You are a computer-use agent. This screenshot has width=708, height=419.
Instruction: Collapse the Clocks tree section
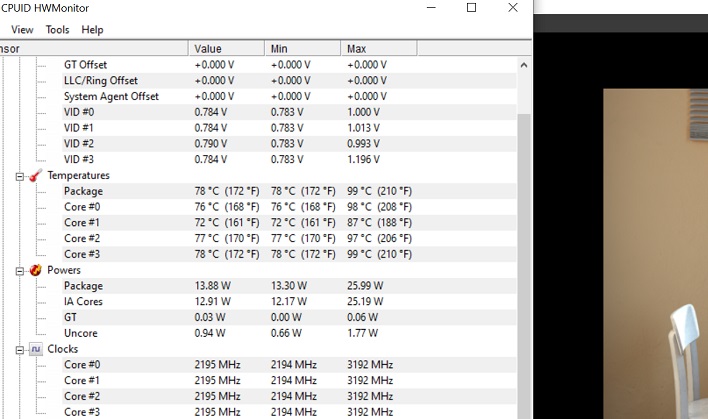pos(19,350)
